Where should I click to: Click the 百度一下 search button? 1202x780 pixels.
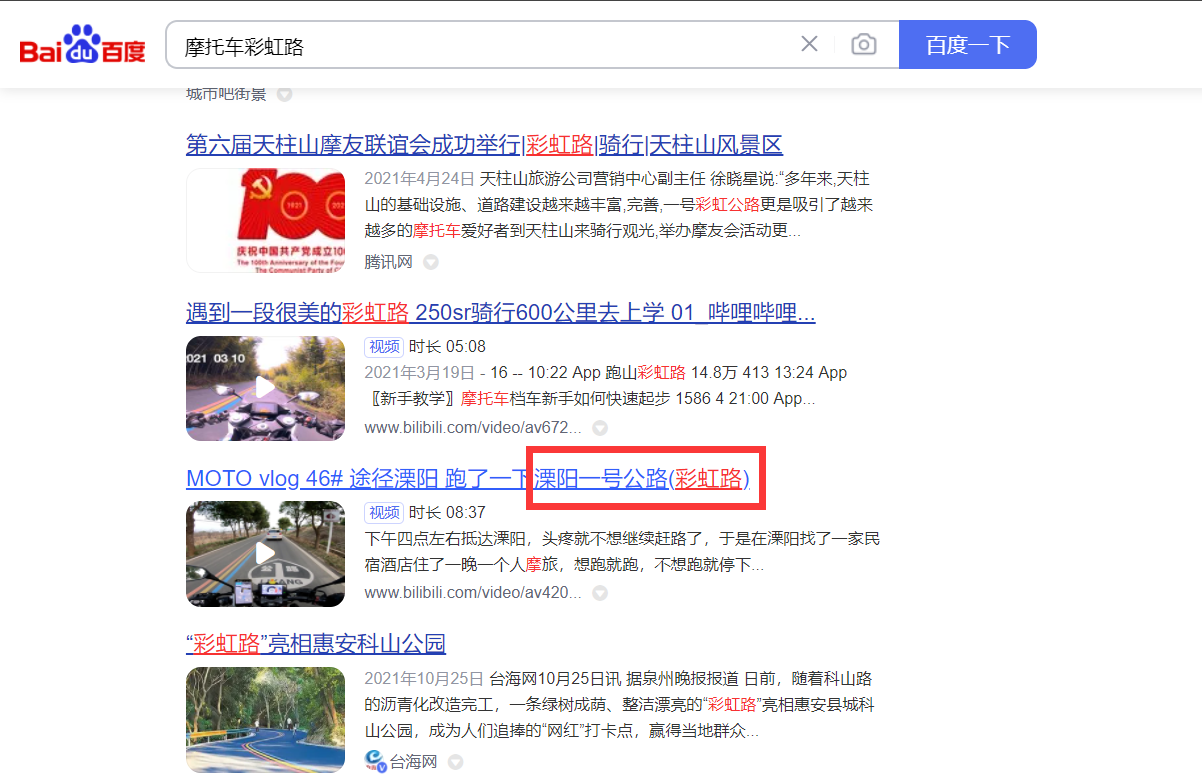click(x=968, y=44)
